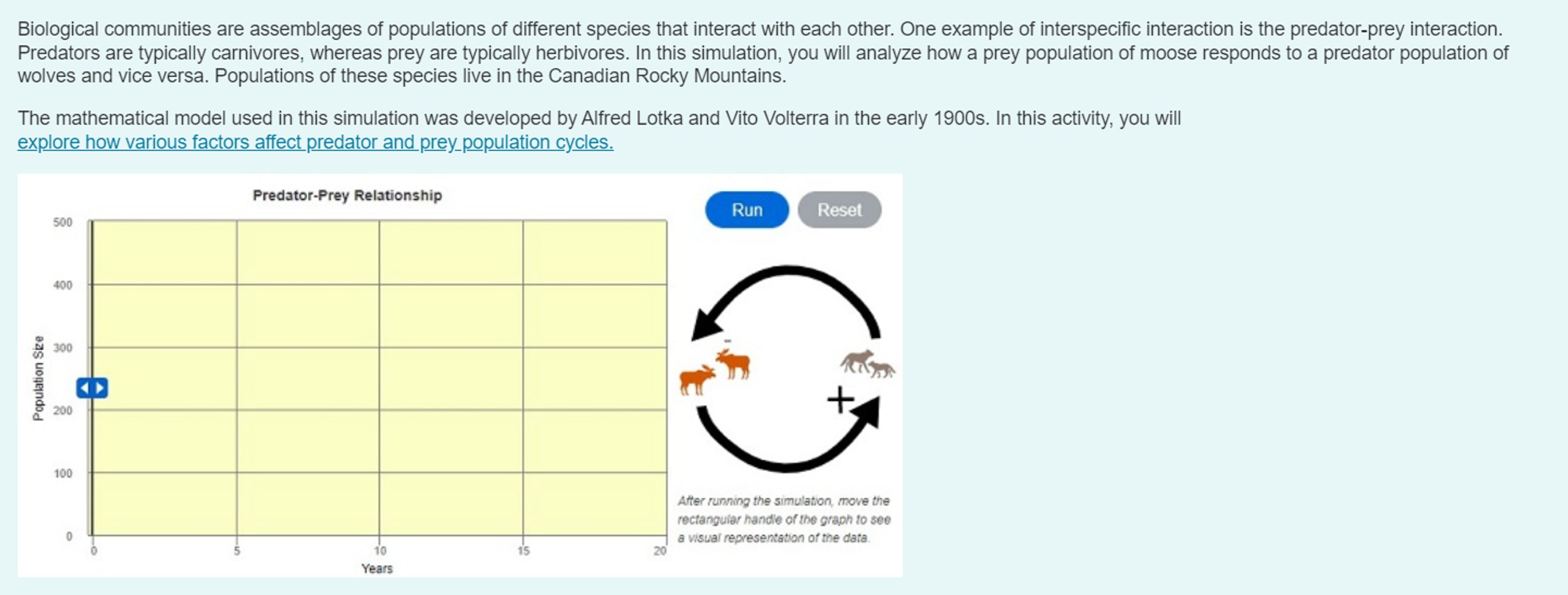The image size is (1568, 595).
Task: Click the minus sign above the moose
Action: click(728, 340)
